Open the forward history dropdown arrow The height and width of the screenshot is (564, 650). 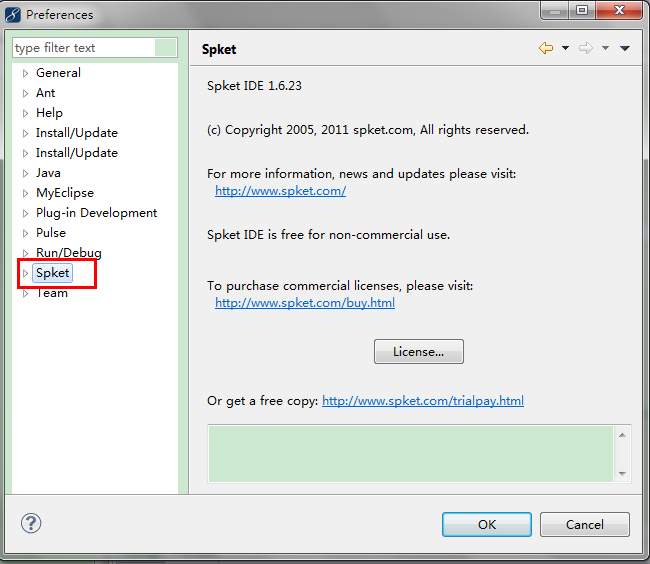pos(605,48)
